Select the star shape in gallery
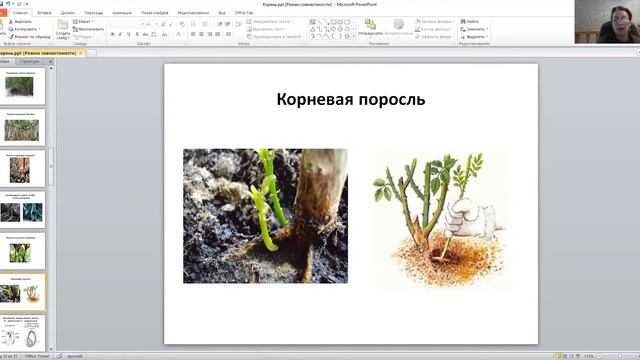 (x=347, y=36)
